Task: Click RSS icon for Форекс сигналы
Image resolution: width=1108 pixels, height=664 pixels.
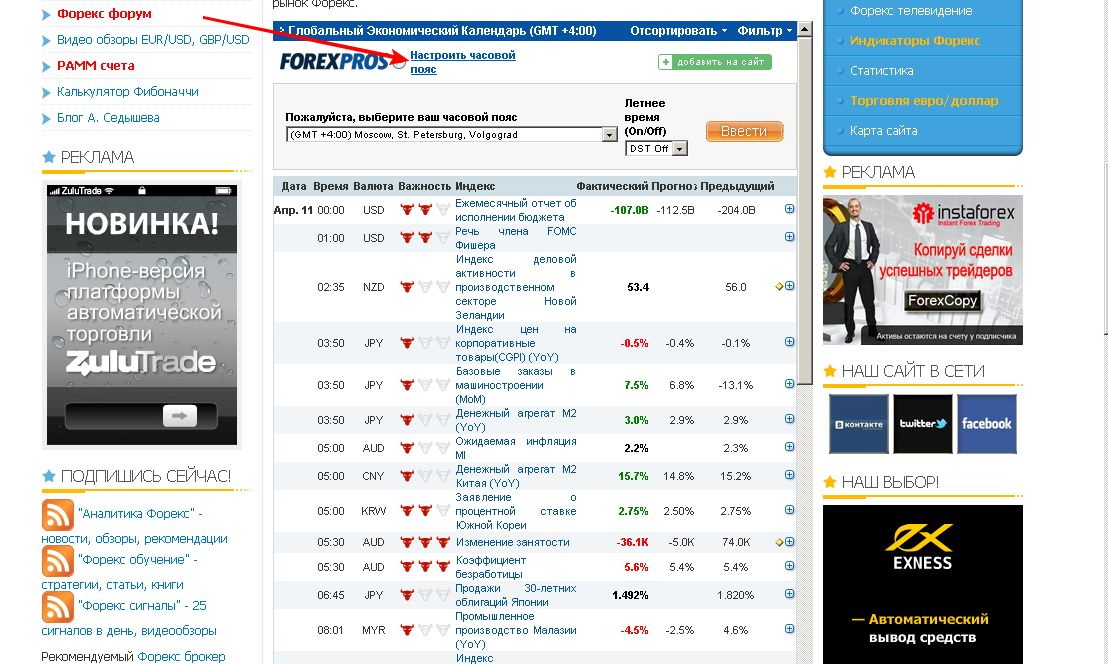Action: 57,607
